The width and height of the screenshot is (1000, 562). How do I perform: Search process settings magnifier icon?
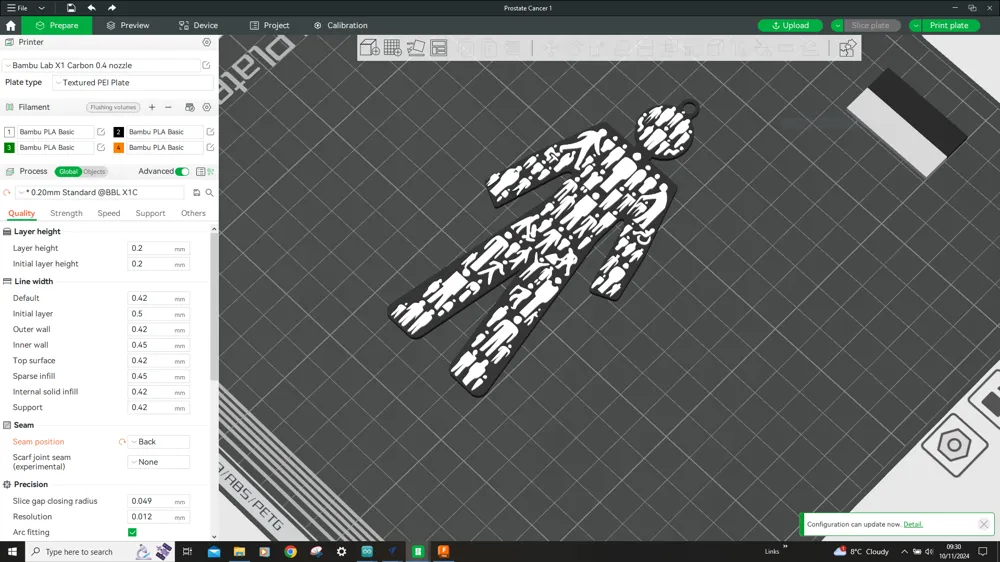tap(209, 192)
